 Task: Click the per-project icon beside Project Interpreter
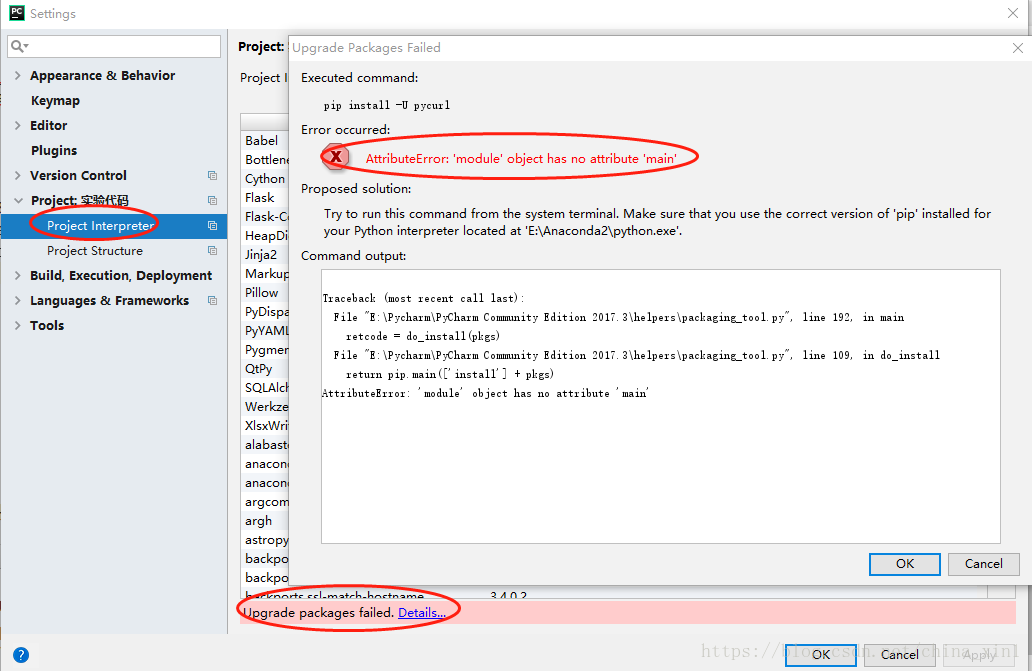click(212, 226)
